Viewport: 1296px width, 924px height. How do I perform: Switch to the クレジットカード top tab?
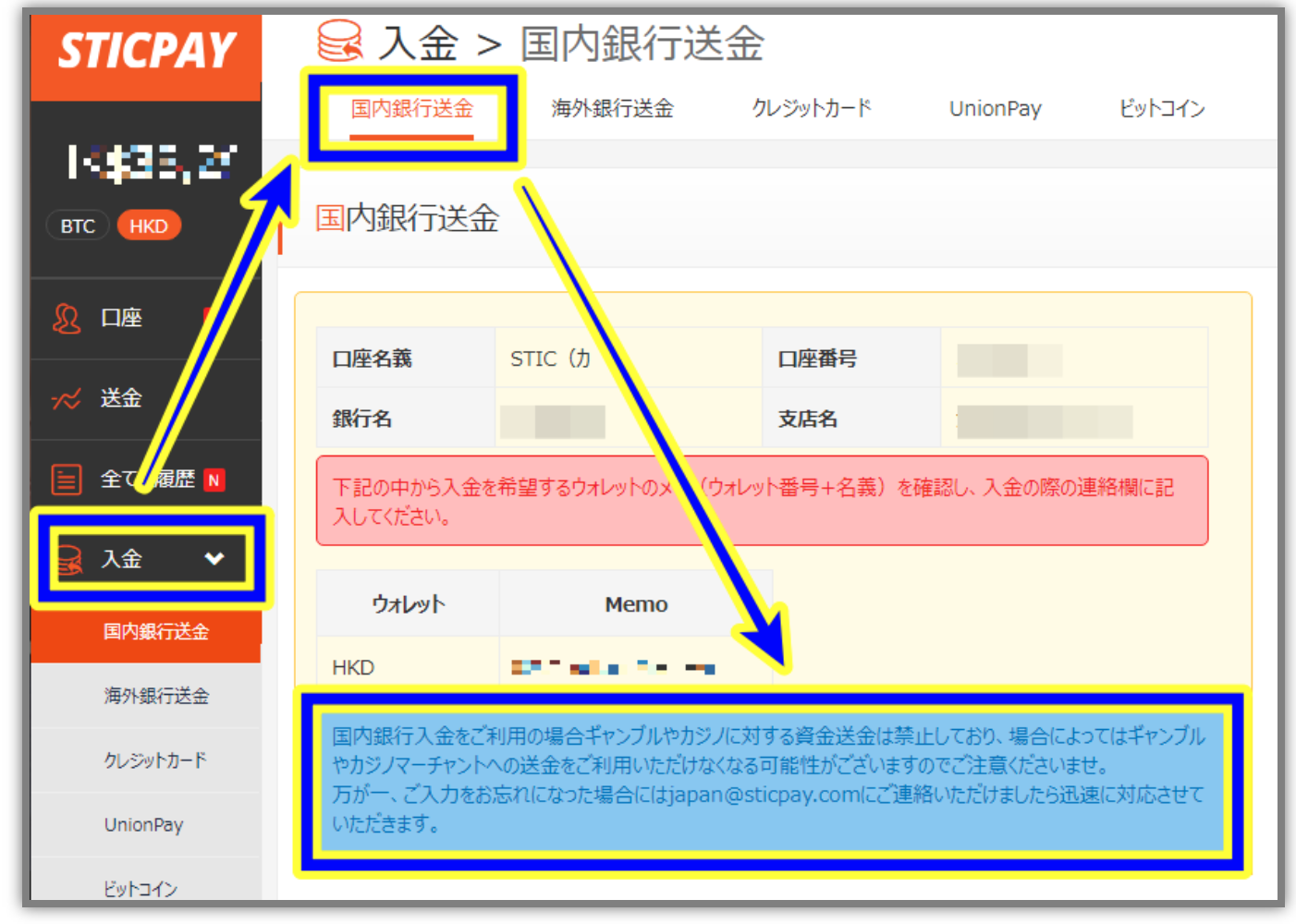click(x=812, y=109)
